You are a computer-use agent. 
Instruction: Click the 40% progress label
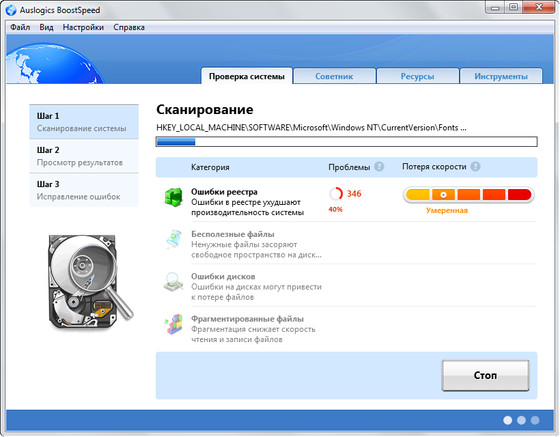(335, 209)
